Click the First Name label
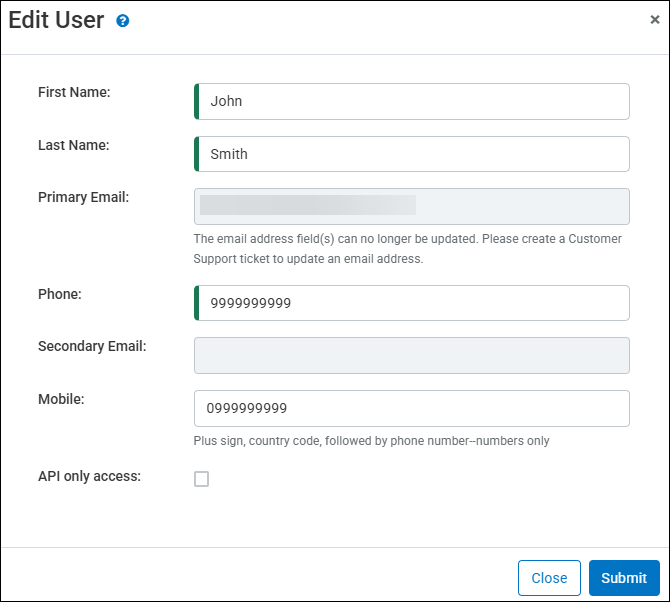The width and height of the screenshot is (670, 602). [74, 92]
